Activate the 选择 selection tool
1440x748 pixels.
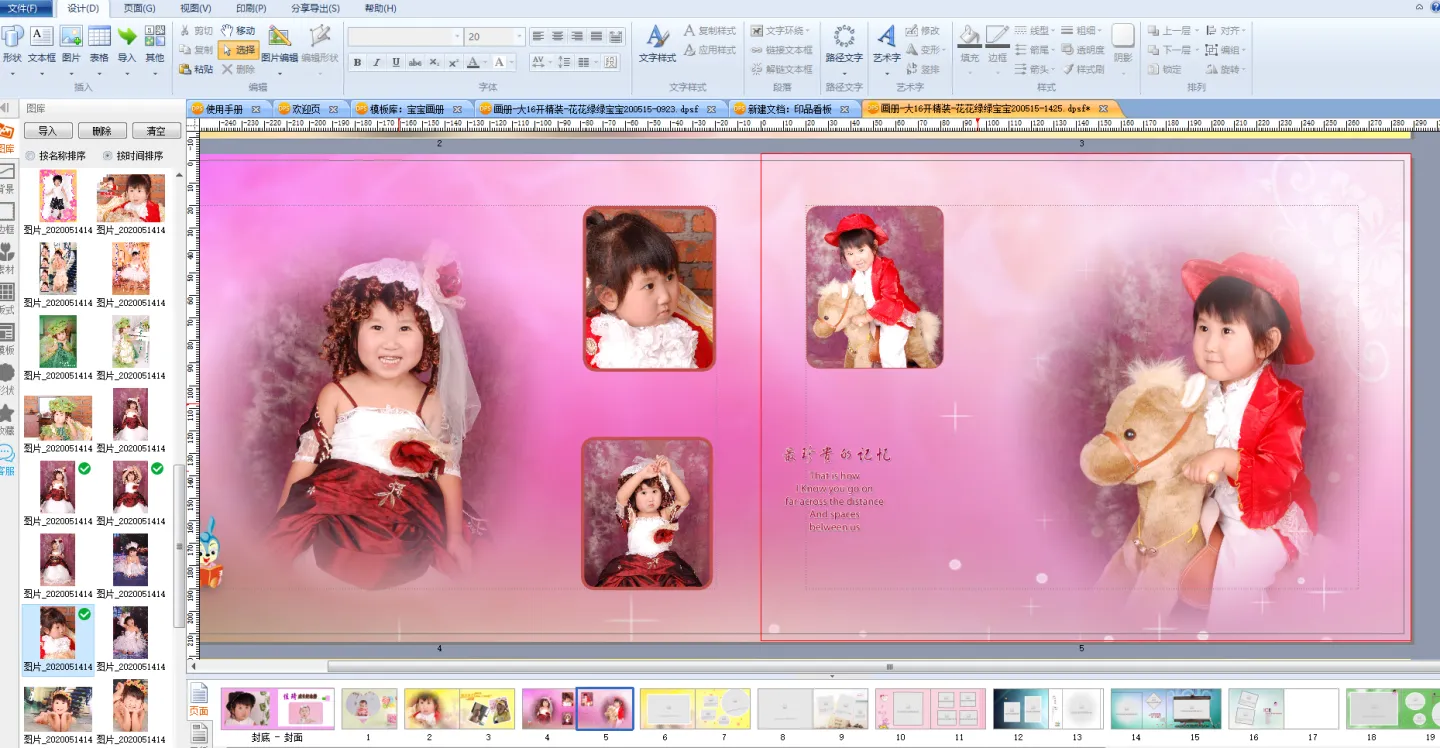(238, 50)
